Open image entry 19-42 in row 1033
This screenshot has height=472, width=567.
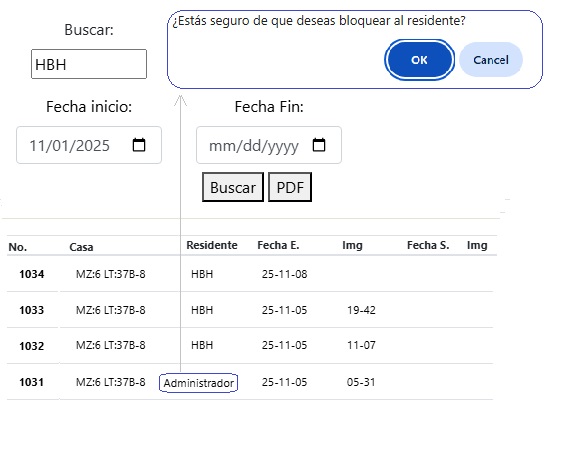tap(361, 310)
